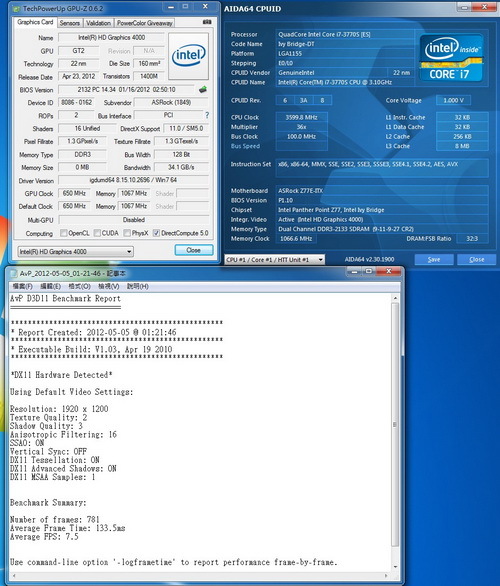Click CPU Clock value 3599.8 MHz
Image resolution: width=500 pixels, height=586 pixels.
pyautogui.click(x=301, y=117)
